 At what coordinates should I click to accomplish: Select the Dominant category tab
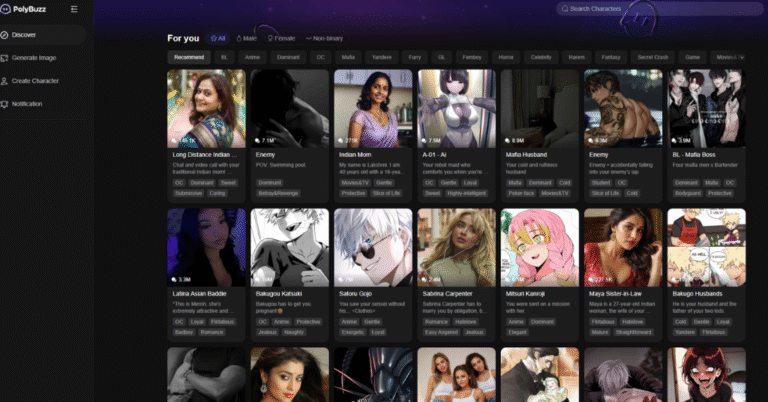tap(288, 57)
